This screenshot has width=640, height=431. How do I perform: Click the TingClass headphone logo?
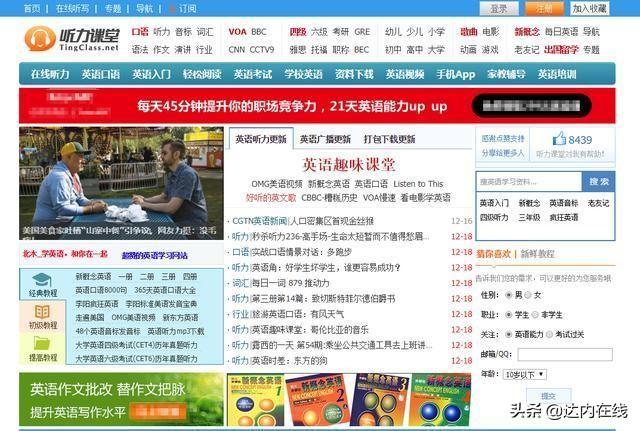40,38
